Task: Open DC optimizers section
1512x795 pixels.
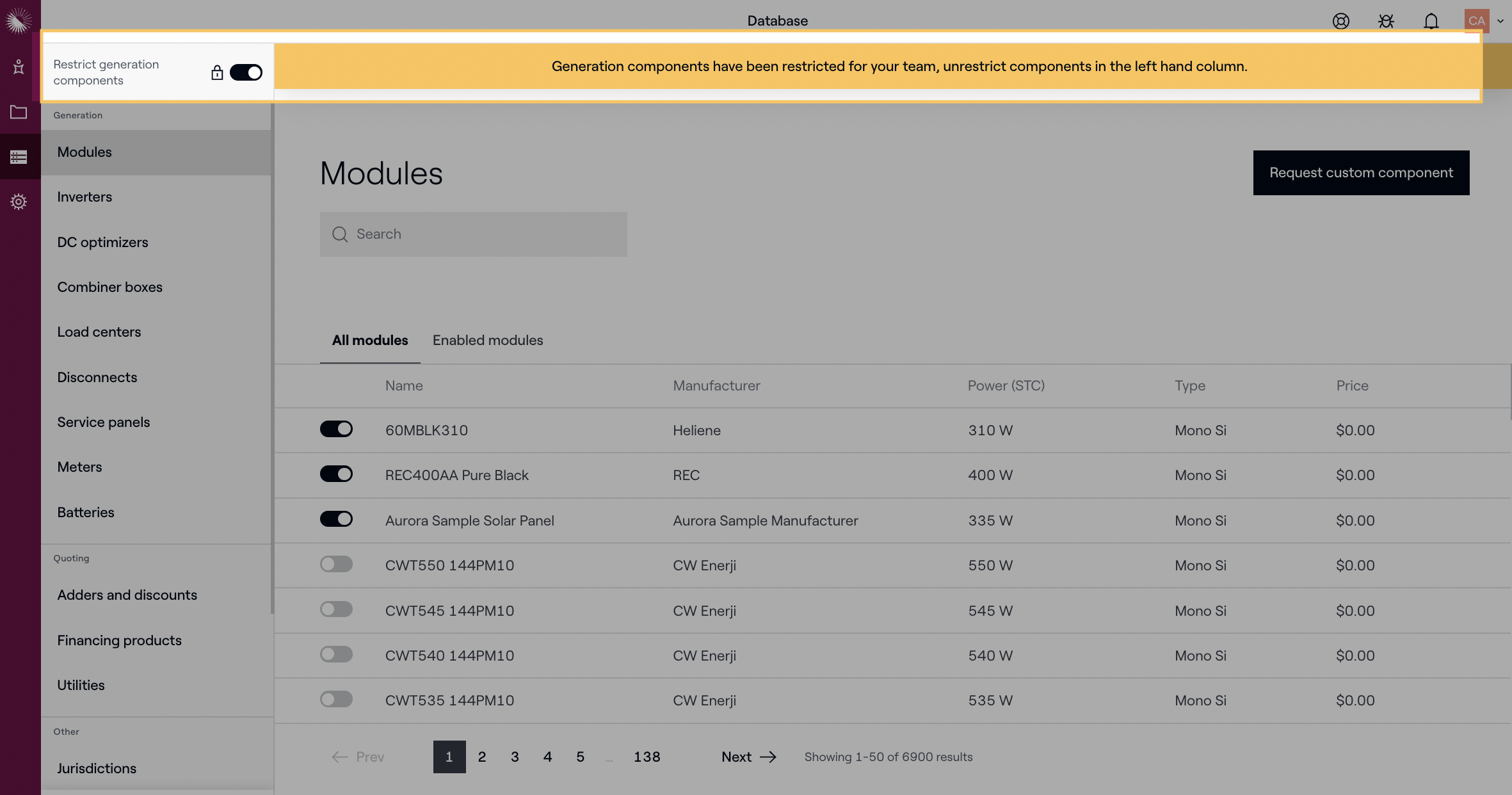Action: 156,242
